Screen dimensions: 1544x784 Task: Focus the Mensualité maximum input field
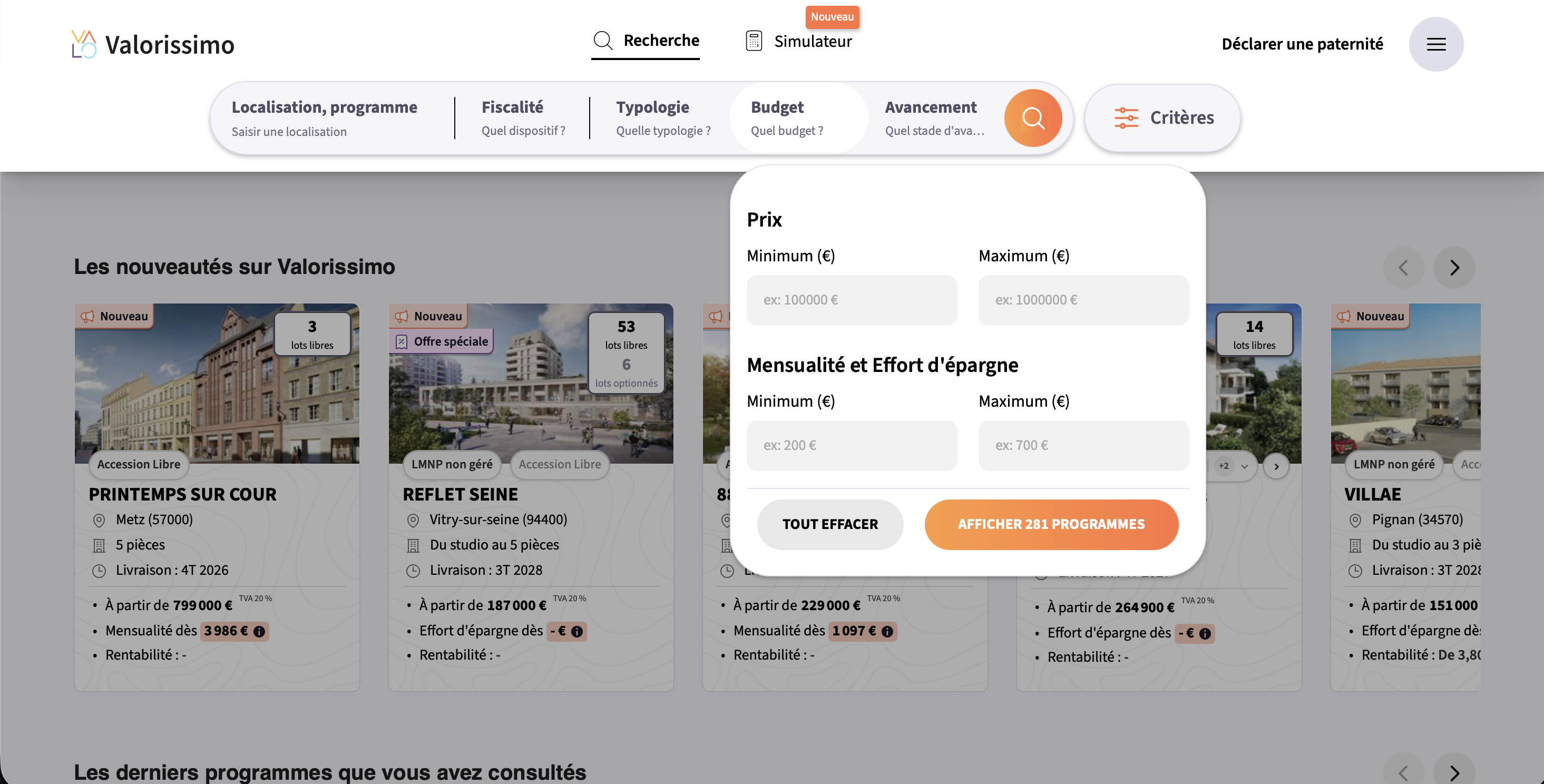pyautogui.click(x=1082, y=445)
